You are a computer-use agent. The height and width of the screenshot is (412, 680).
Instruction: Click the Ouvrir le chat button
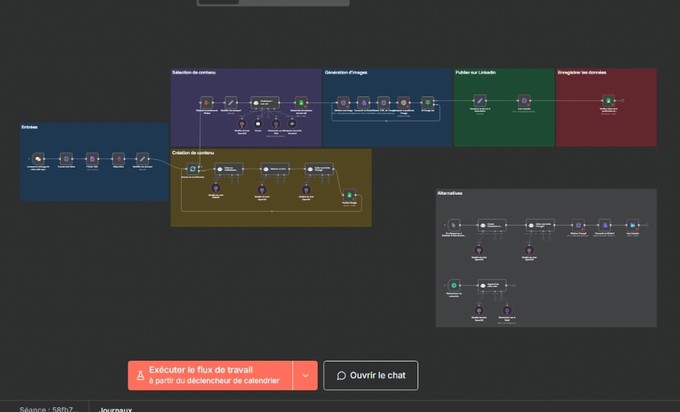(371, 376)
